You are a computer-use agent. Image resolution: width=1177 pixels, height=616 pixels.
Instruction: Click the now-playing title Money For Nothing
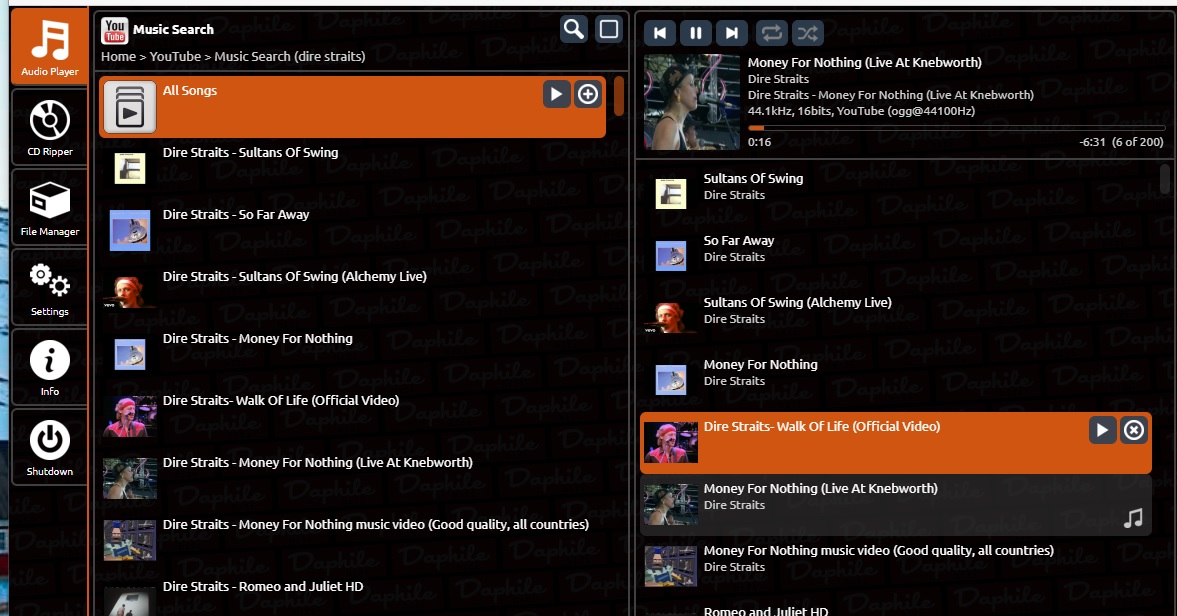click(864, 63)
